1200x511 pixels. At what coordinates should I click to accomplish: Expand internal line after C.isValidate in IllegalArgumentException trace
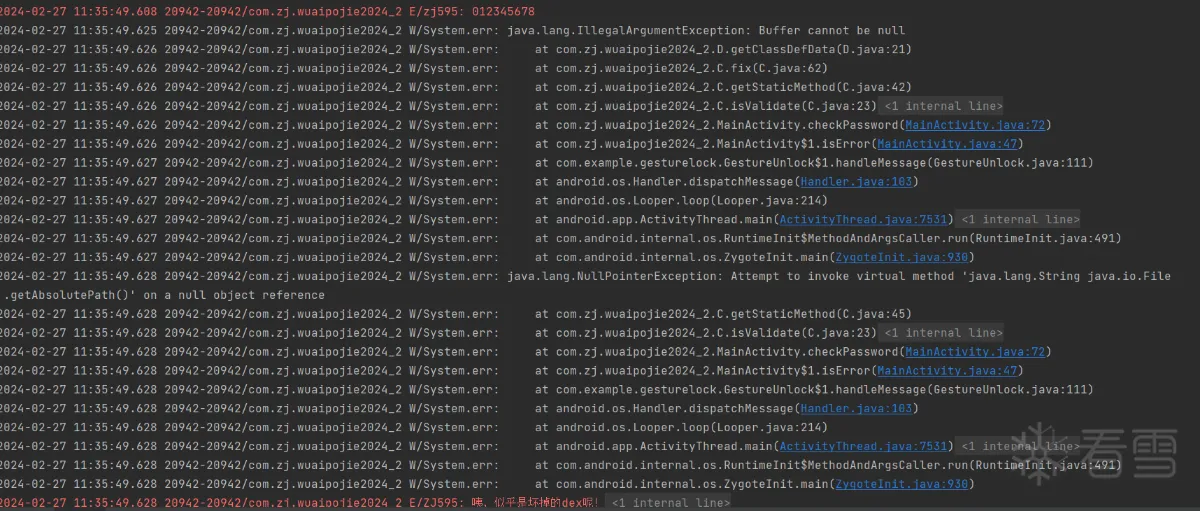point(942,106)
